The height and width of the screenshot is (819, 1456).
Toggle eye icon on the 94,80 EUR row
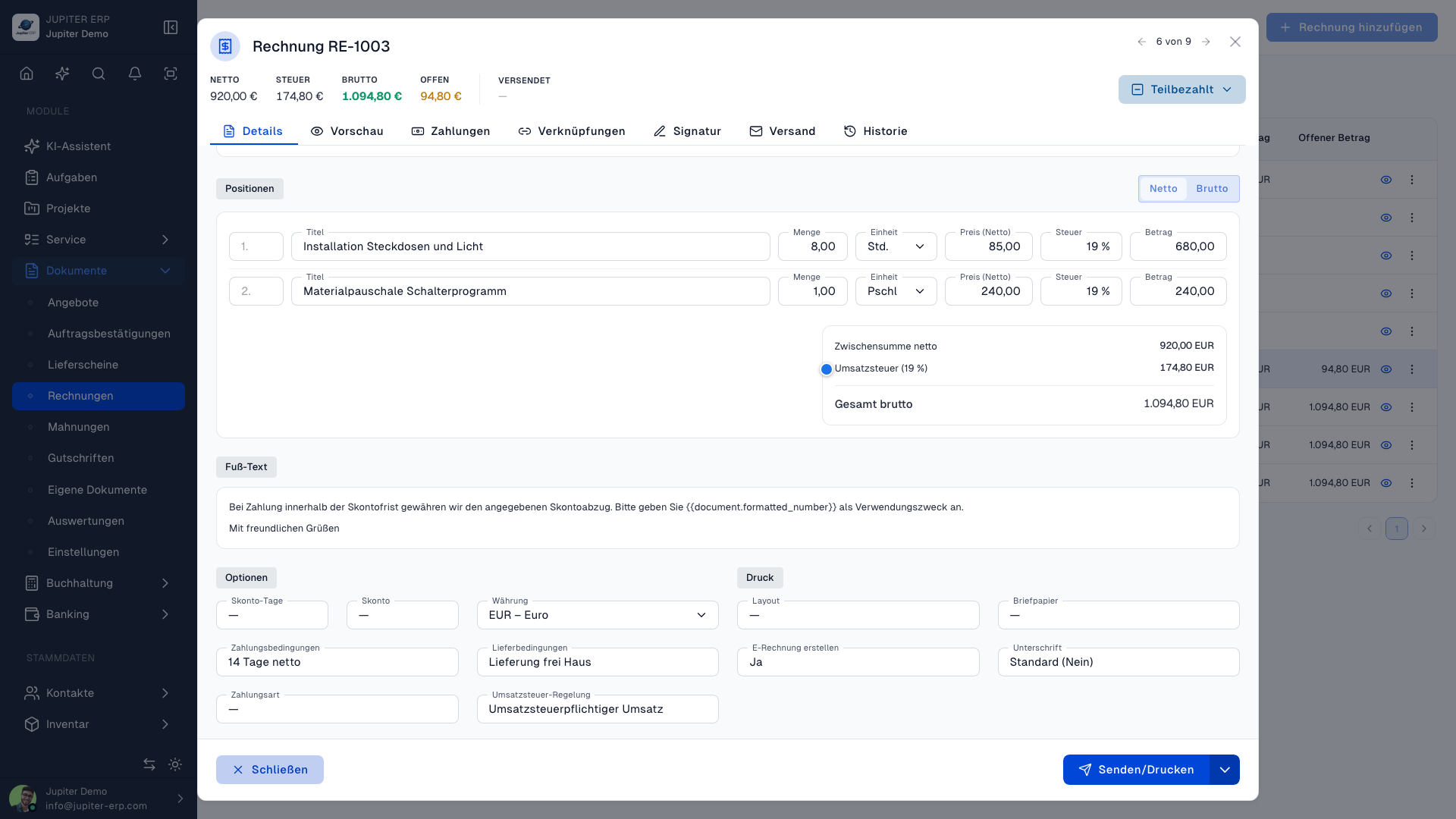coord(1386,369)
